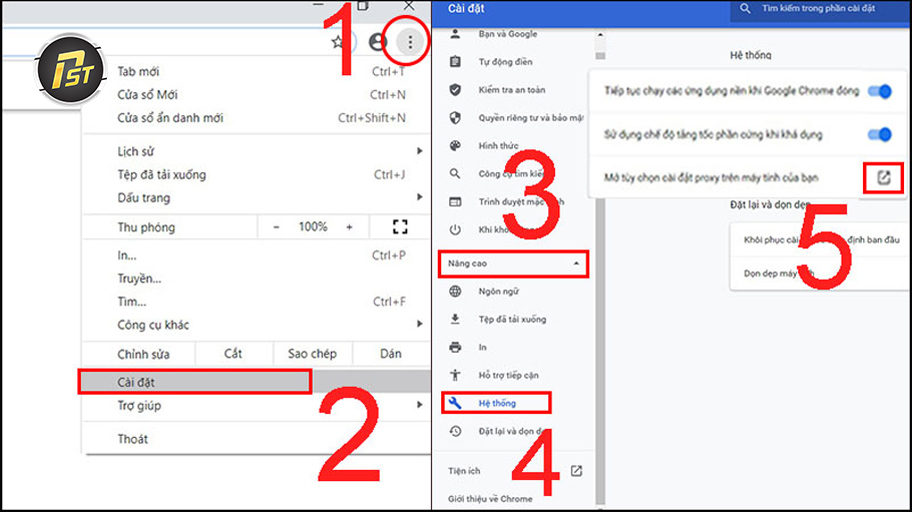This screenshot has width=912, height=513.
Task: Click the privacy and security shield icon
Action: coord(455,117)
